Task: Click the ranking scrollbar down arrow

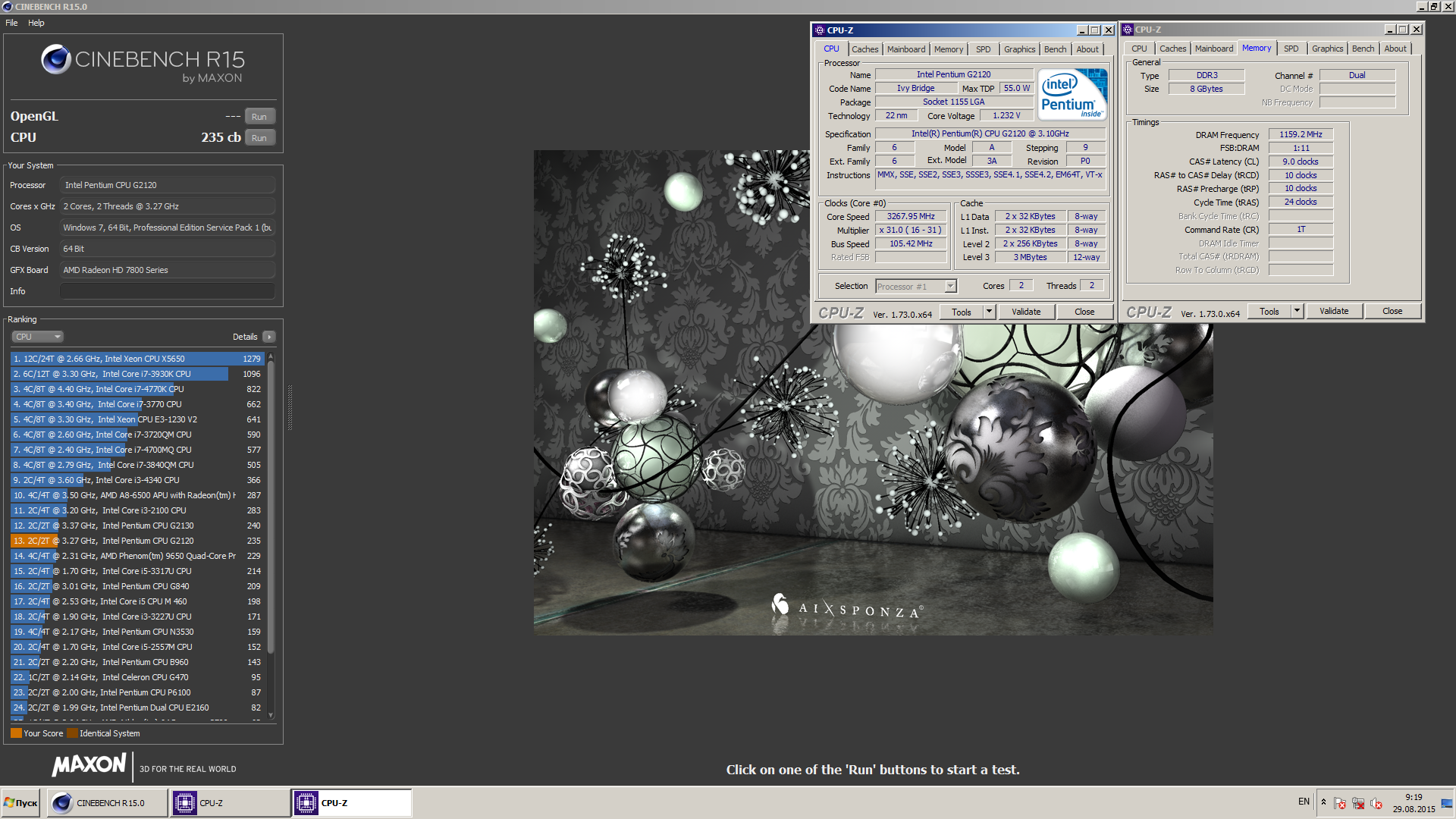Action: pyautogui.click(x=271, y=715)
